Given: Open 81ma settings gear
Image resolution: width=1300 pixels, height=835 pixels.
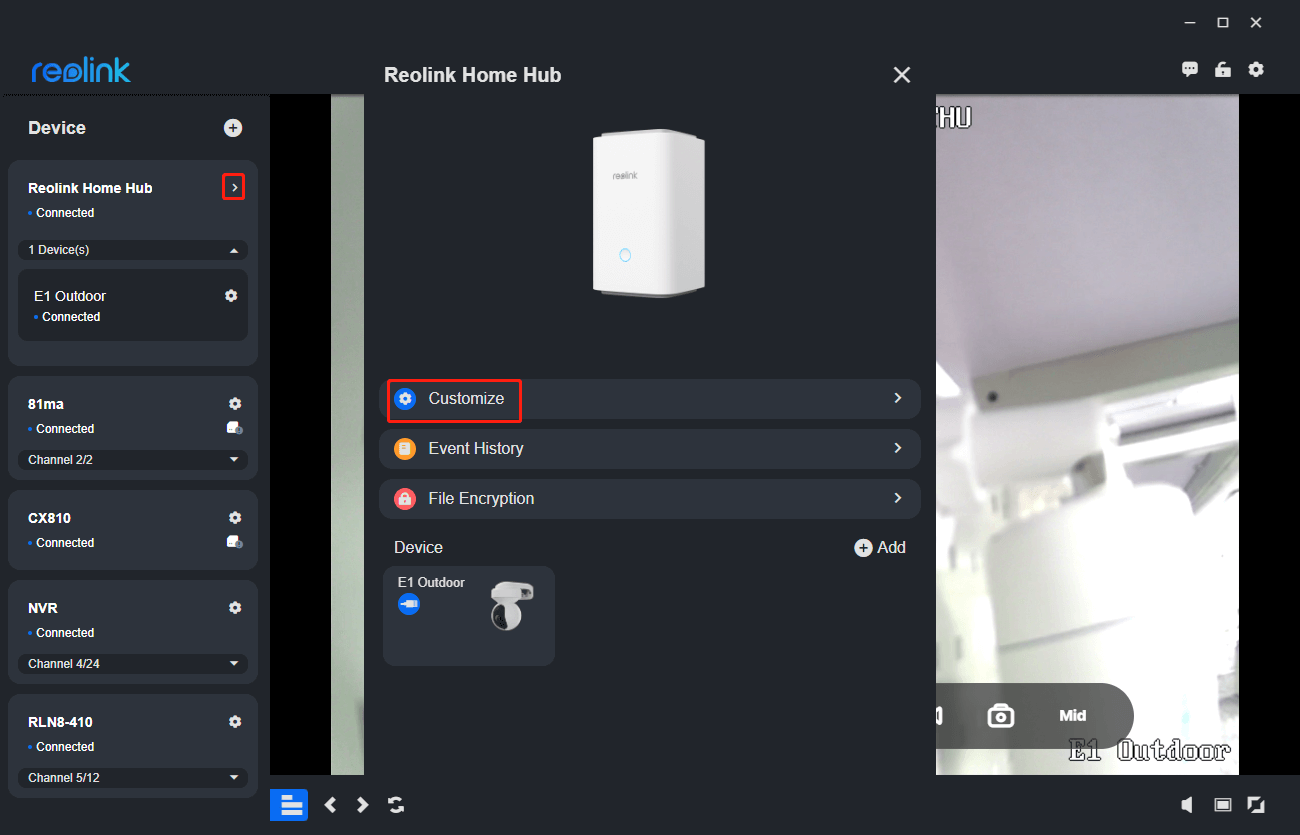Looking at the screenshot, I should [x=235, y=404].
